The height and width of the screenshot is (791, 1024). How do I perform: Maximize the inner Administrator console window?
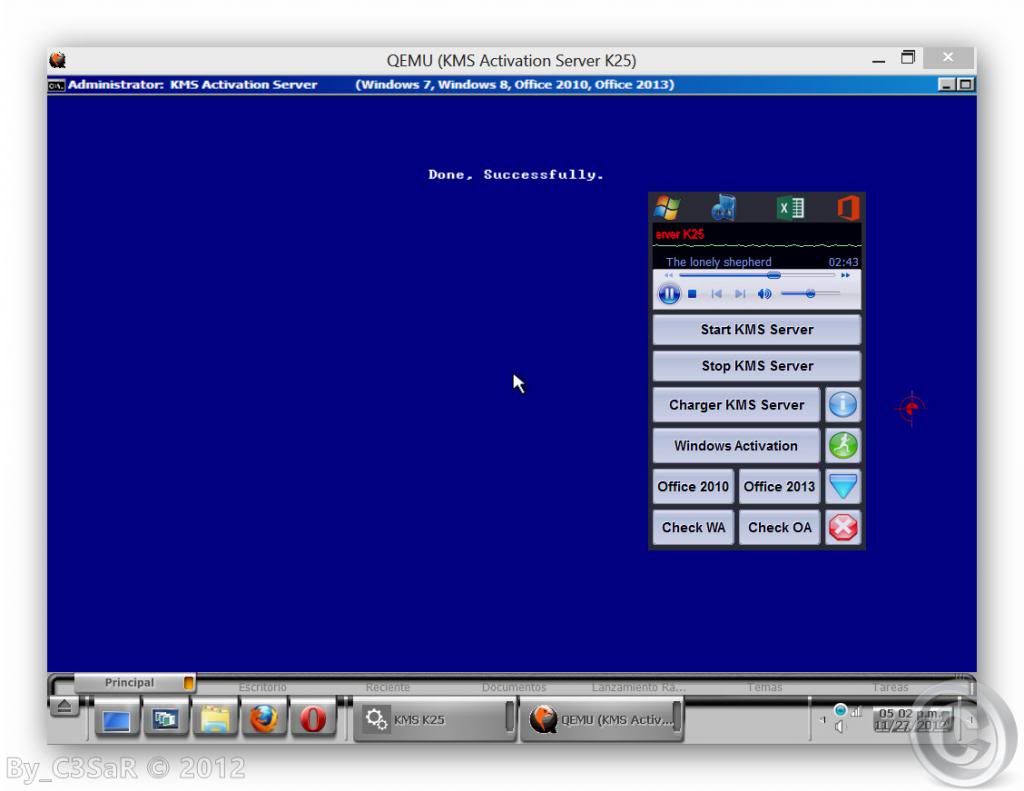(x=965, y=84)
